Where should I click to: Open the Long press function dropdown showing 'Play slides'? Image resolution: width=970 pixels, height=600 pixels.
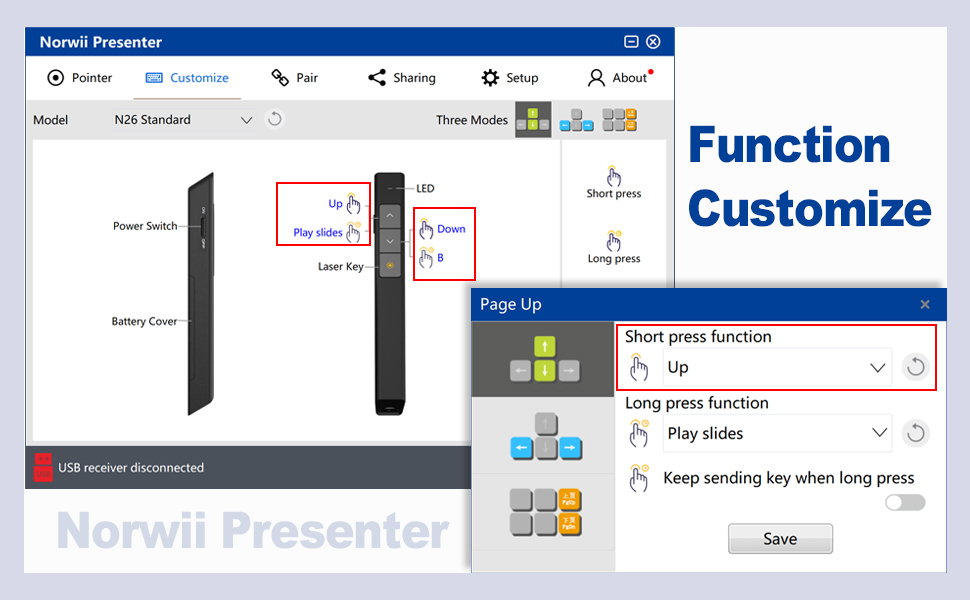(878, 433)
